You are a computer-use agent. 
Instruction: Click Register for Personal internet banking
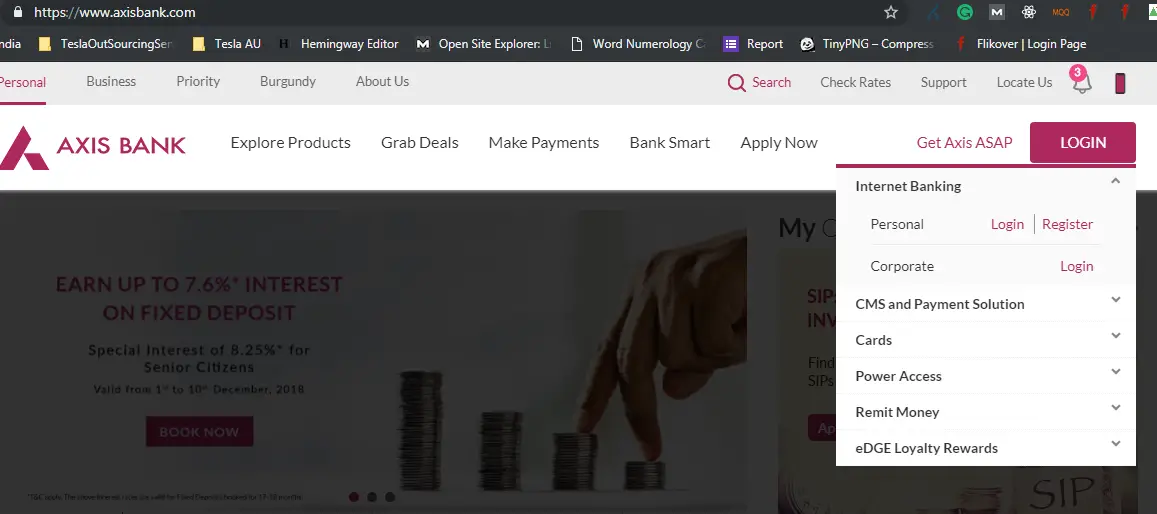[x=1067, y=224]
